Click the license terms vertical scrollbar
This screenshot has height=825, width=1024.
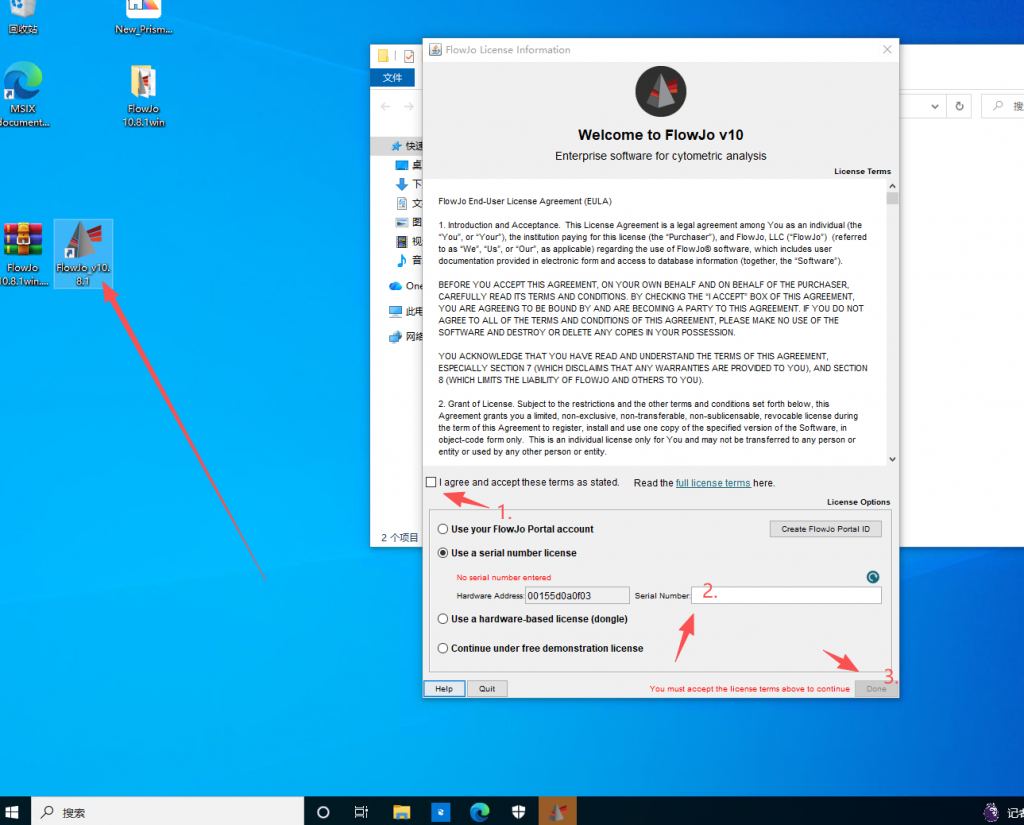click(892, 320)
